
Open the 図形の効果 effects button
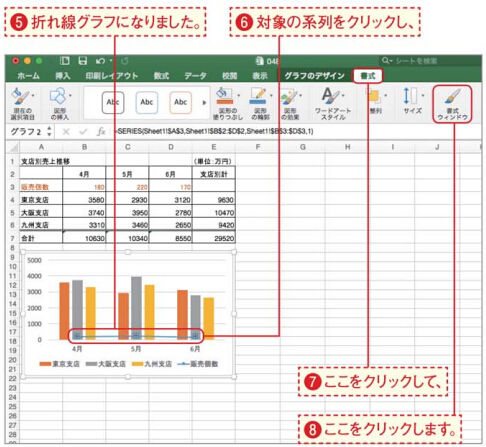pos(290,104)
